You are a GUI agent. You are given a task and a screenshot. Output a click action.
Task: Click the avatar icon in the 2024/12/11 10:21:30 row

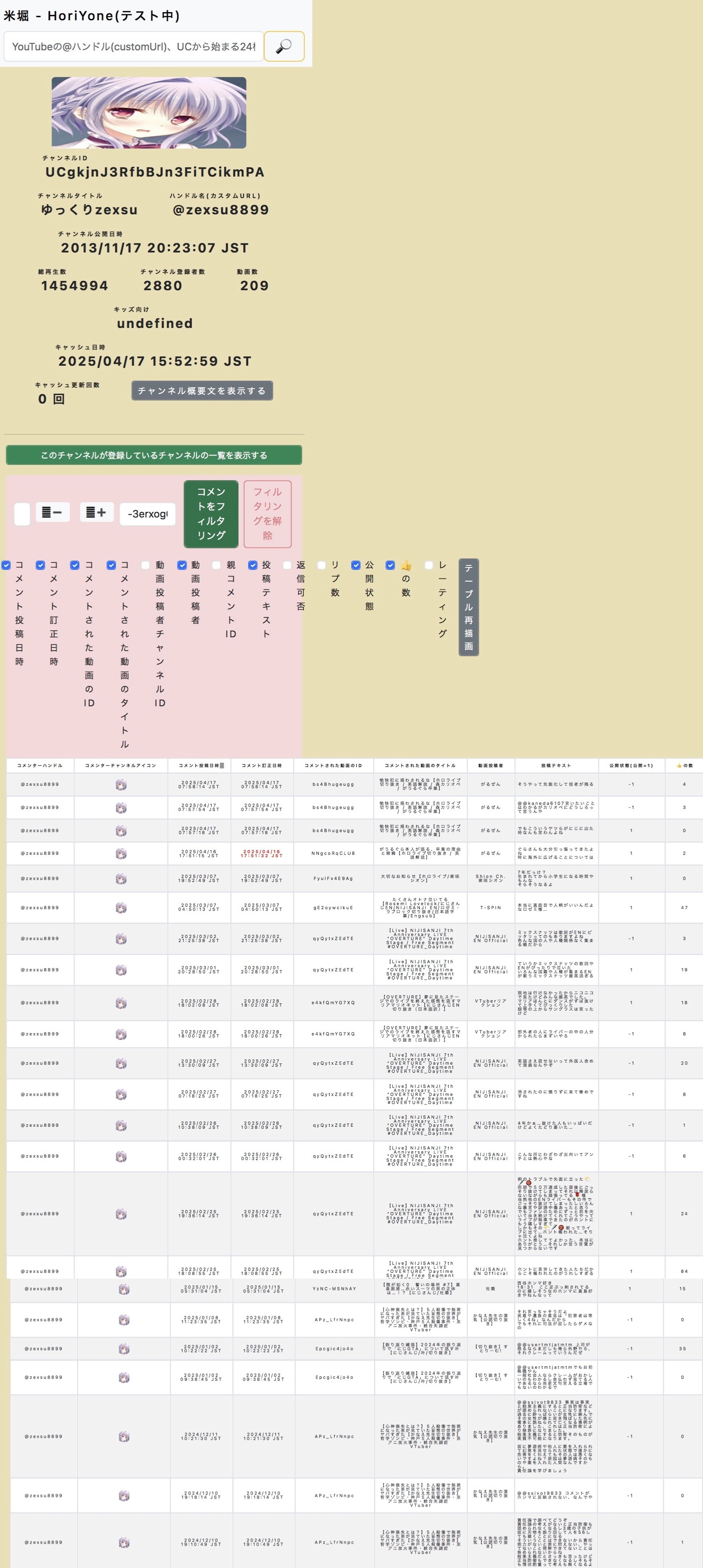coord(124,1436)
